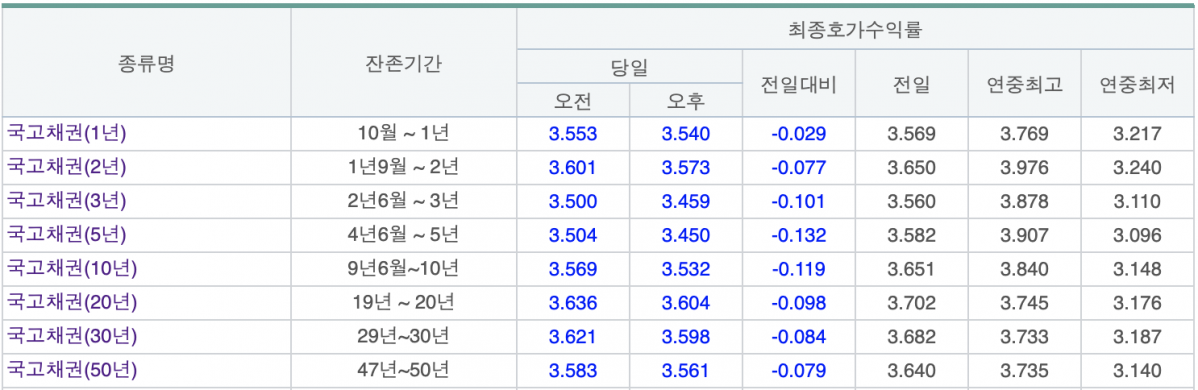The height and width of the screenshot is (390, 1198).
Task: Click the change value -0.119
Action: click(x=798, y=270)
